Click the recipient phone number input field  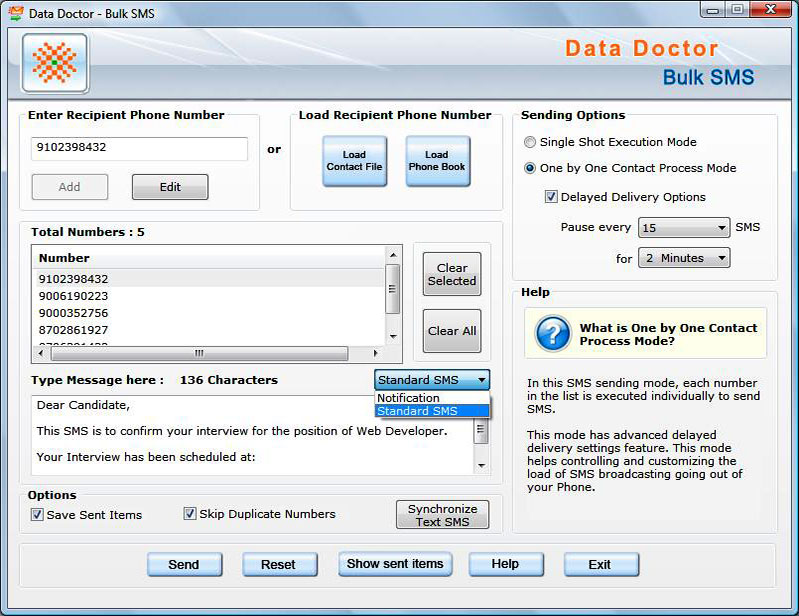(139, 148)
